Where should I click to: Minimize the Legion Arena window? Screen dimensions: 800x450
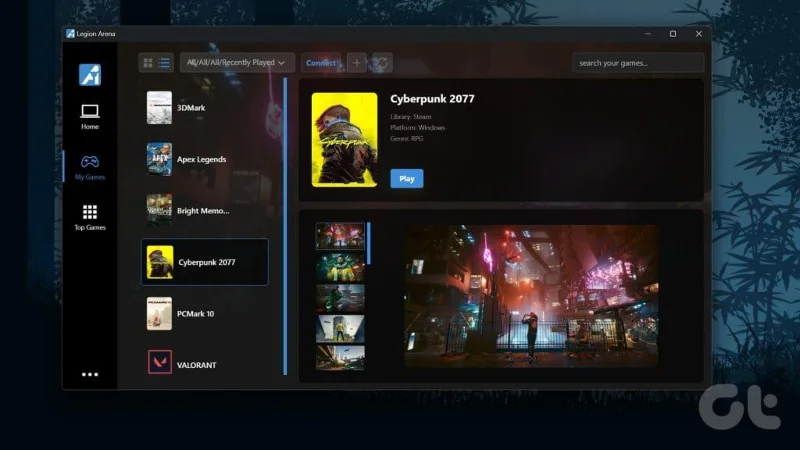click(647, 34)
